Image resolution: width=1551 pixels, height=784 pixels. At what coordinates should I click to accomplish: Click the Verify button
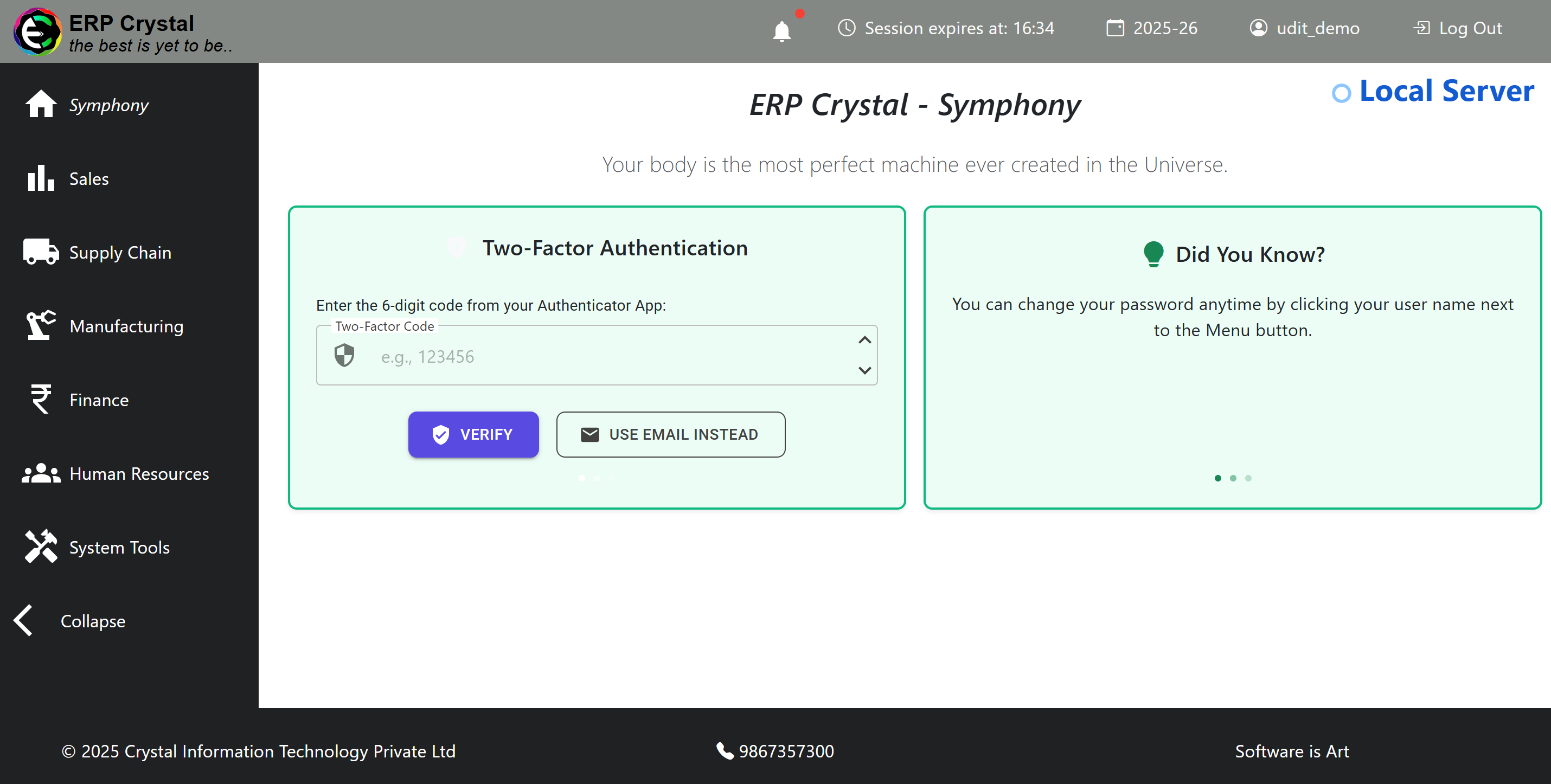[473, 434]
